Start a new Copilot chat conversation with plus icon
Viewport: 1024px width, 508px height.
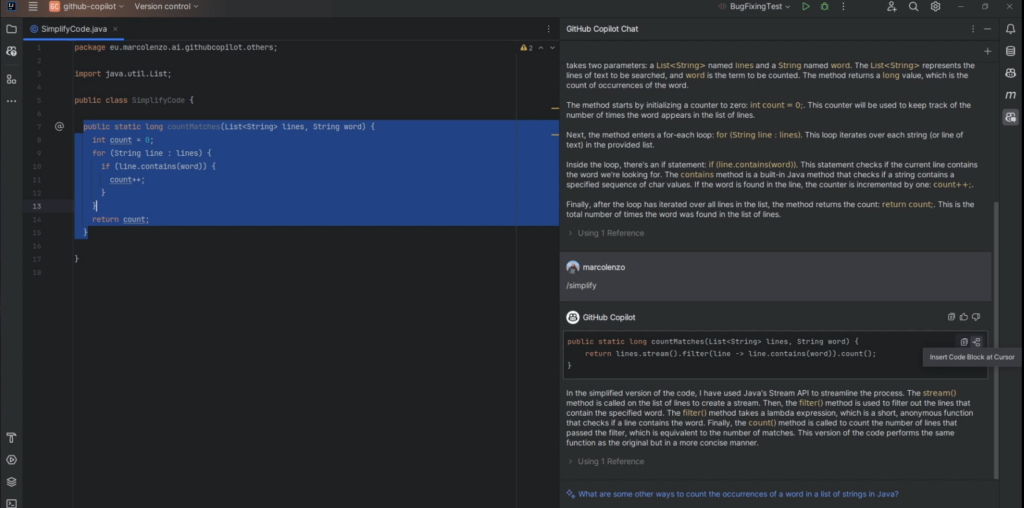click(x=987, y=51)
